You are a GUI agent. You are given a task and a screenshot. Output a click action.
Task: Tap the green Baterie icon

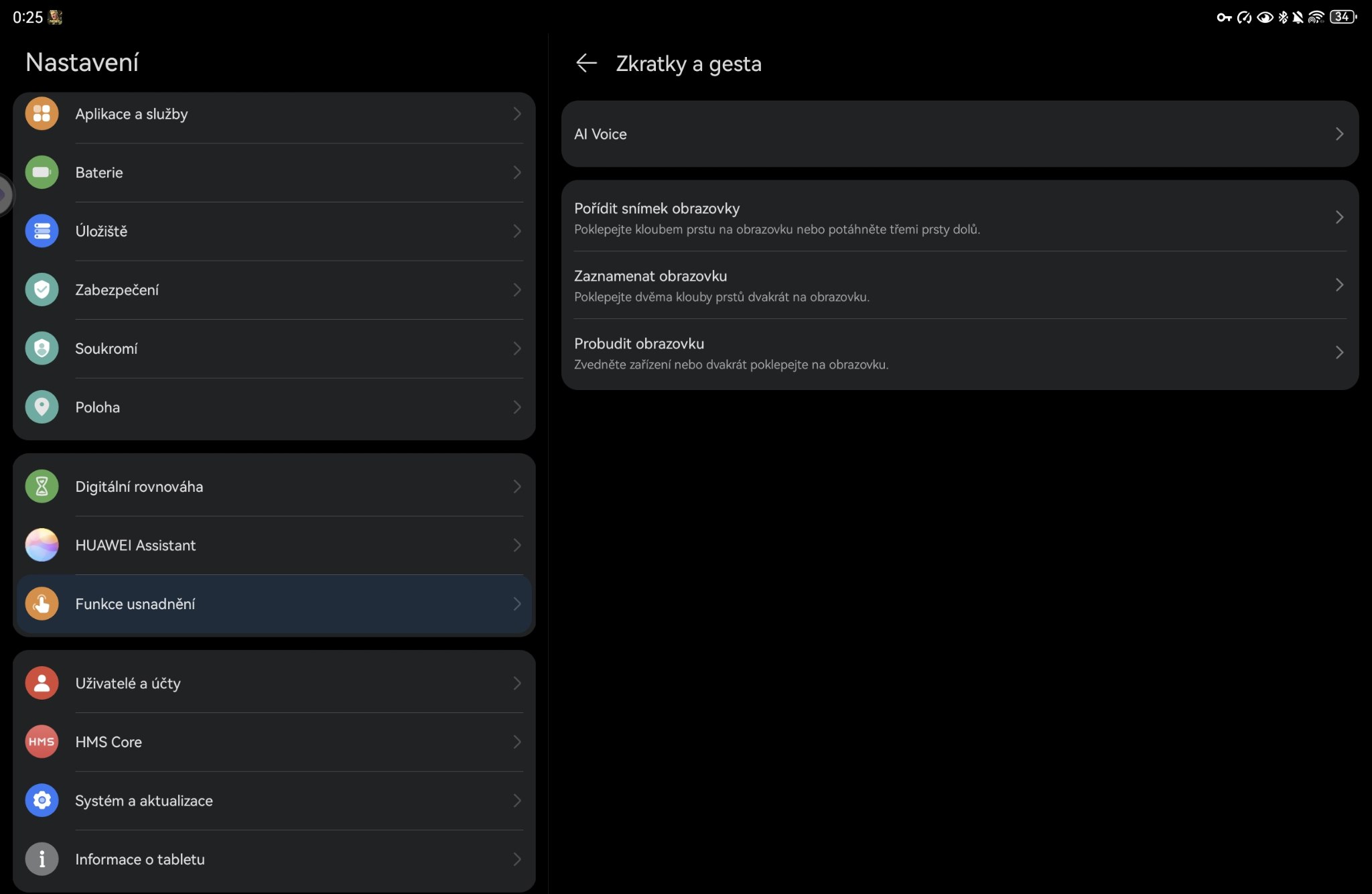pyautogui.click(x=42, y=172)
